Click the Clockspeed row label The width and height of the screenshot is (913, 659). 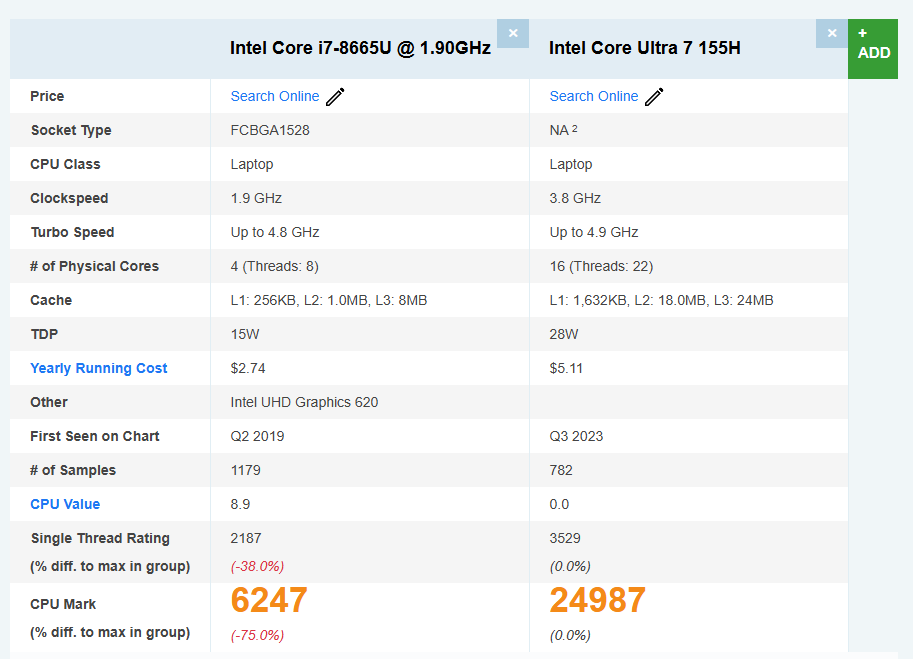click(69, 198)
